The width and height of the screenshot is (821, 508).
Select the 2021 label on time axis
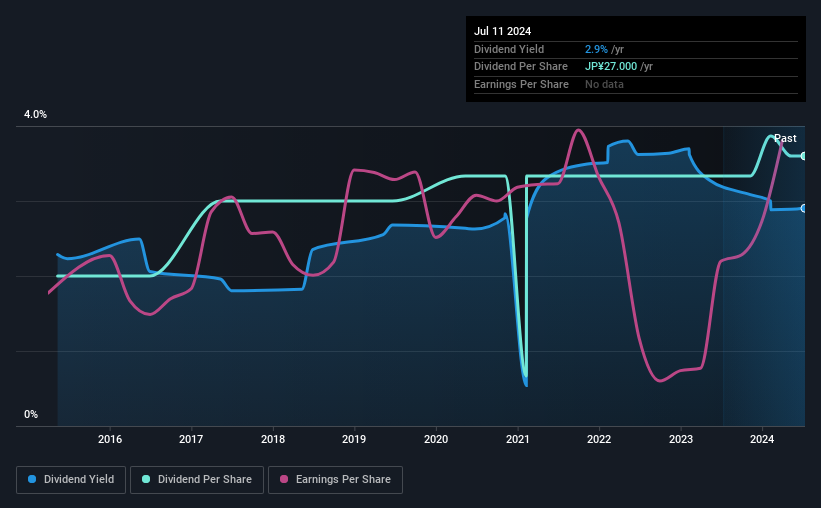click(517, 439)
